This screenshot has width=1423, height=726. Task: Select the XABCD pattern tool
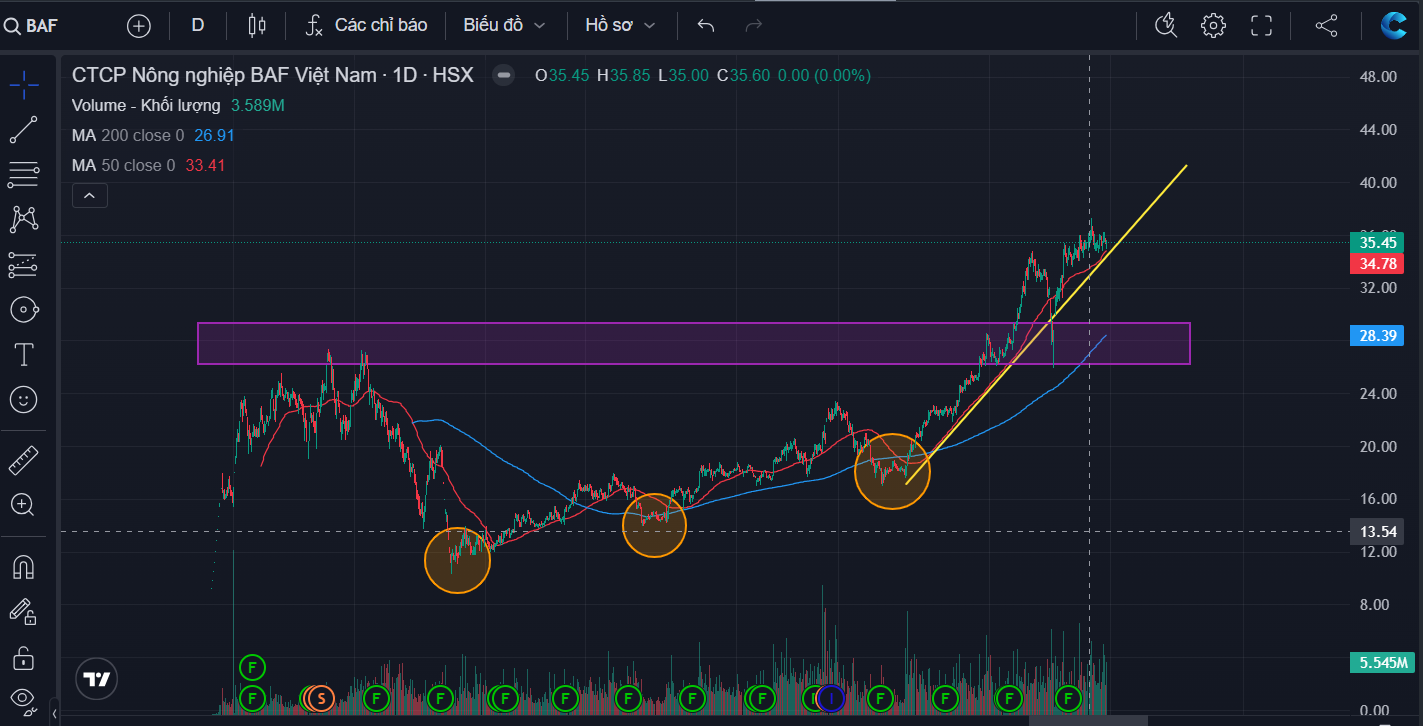click(24, 219)
